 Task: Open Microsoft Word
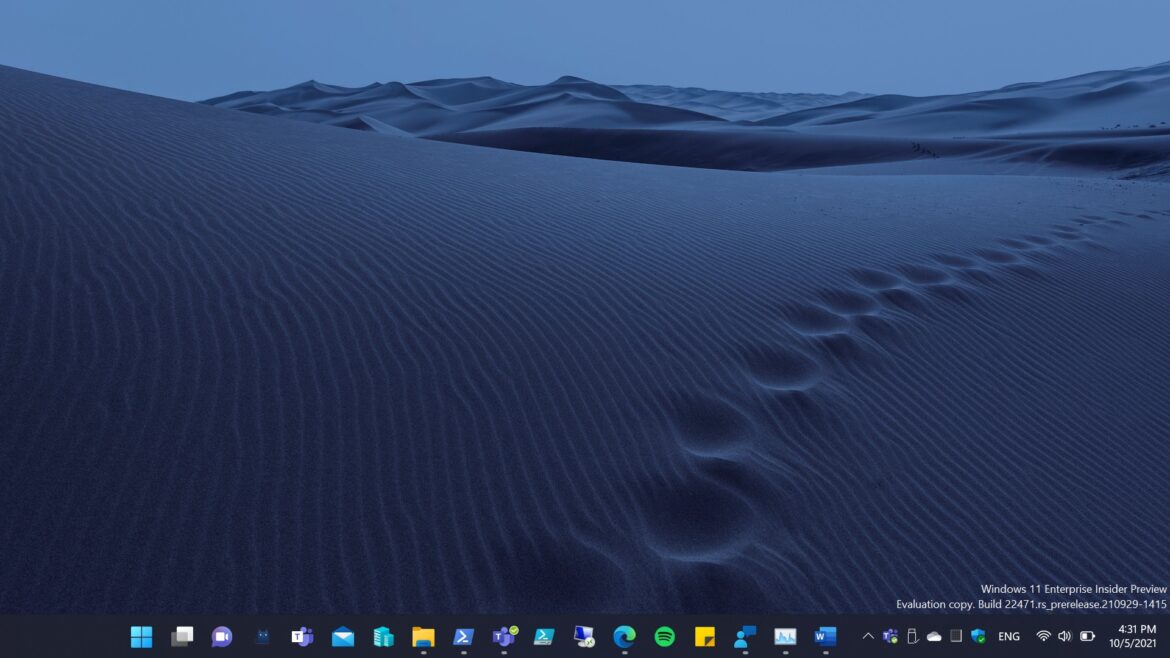(x=825, y=637)
